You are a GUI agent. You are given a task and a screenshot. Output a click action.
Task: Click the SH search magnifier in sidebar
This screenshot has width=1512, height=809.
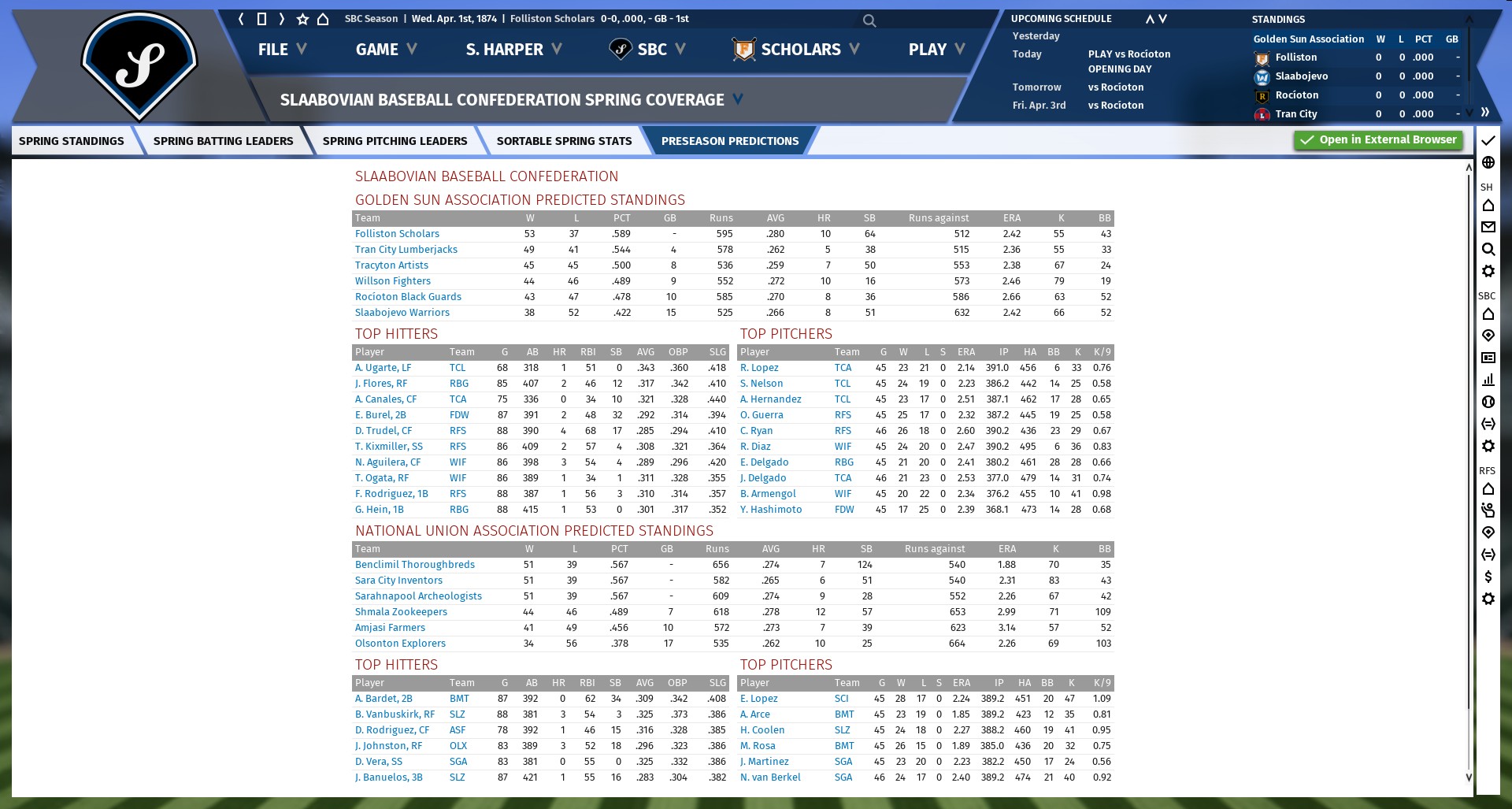pyautogui.click(x=1488, y=249)
